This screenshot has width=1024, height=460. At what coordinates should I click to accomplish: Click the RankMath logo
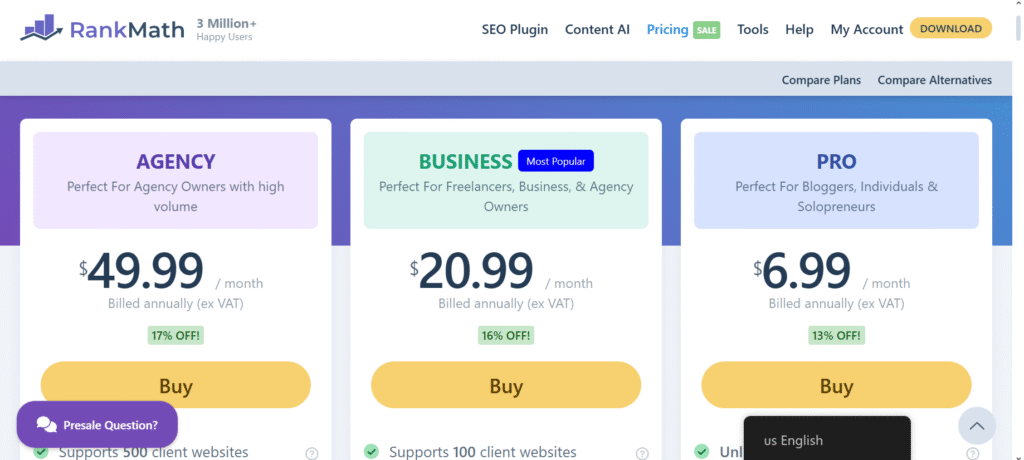[103, 29]
